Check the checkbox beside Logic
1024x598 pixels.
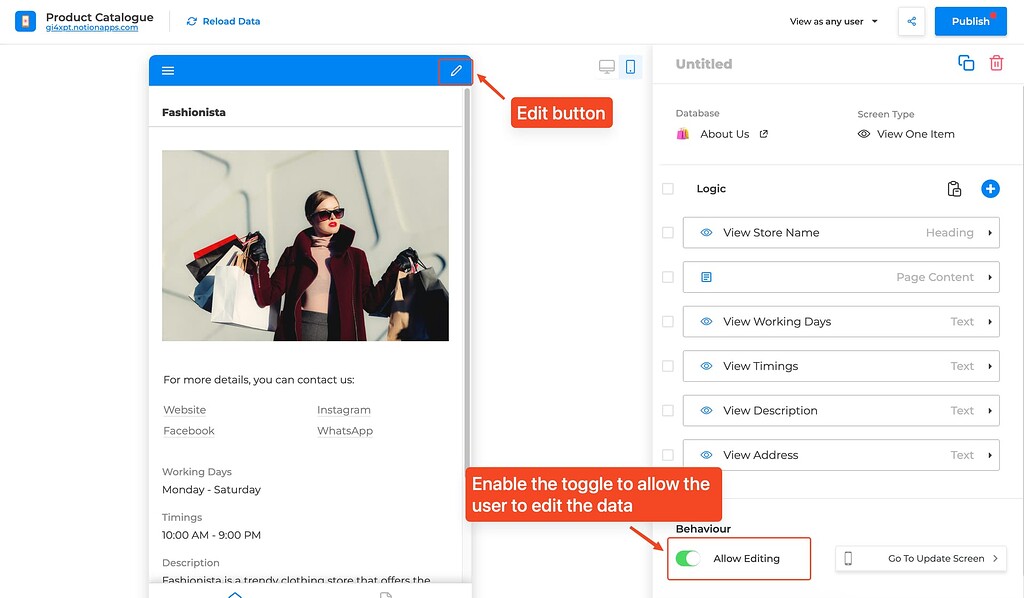(667, 188)
